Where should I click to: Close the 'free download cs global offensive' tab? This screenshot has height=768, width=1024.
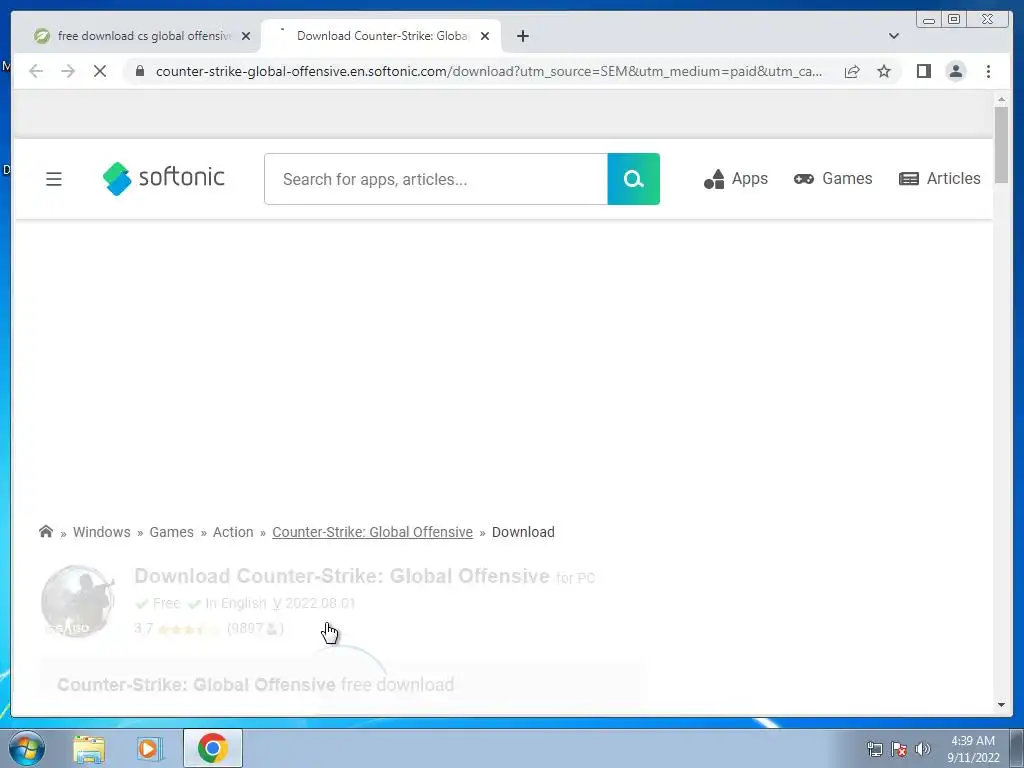click(x=246, y=37)
